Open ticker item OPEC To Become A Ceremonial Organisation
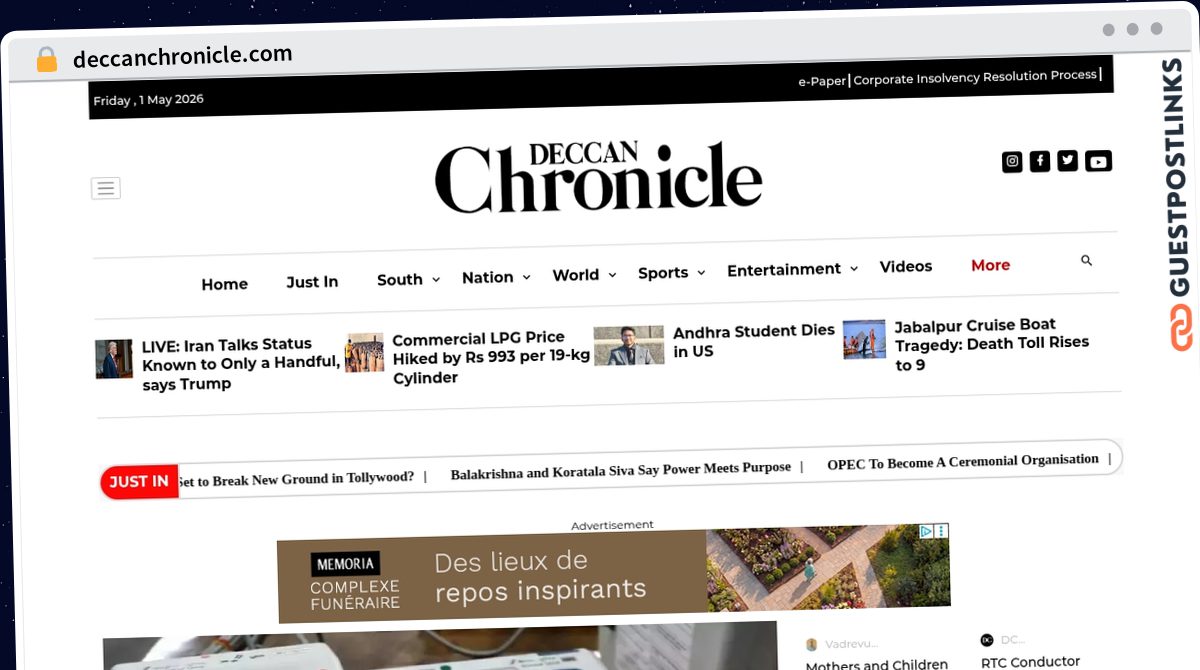This screenshot has width=1200, height=670. pyautogui.click(x=962, y=462)
